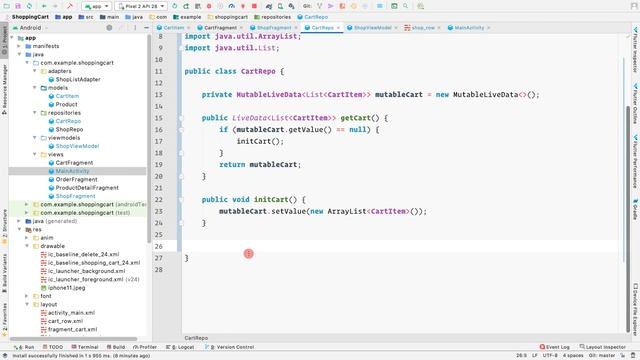
Task: Click the Search Everywhere magnifier icon
Action: coord(405,6)
